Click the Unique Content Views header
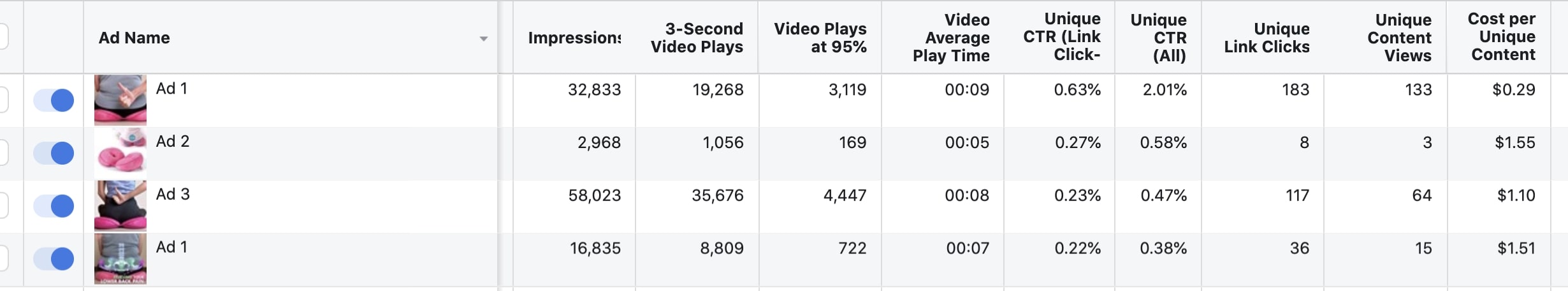 1399,38
